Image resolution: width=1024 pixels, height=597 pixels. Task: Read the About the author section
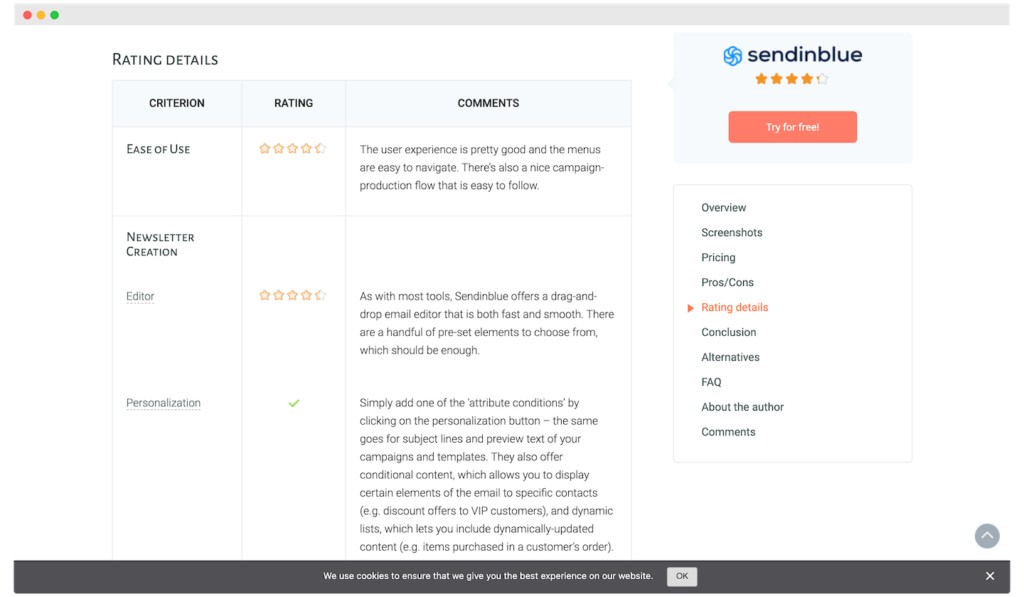[x=742, y=407]
